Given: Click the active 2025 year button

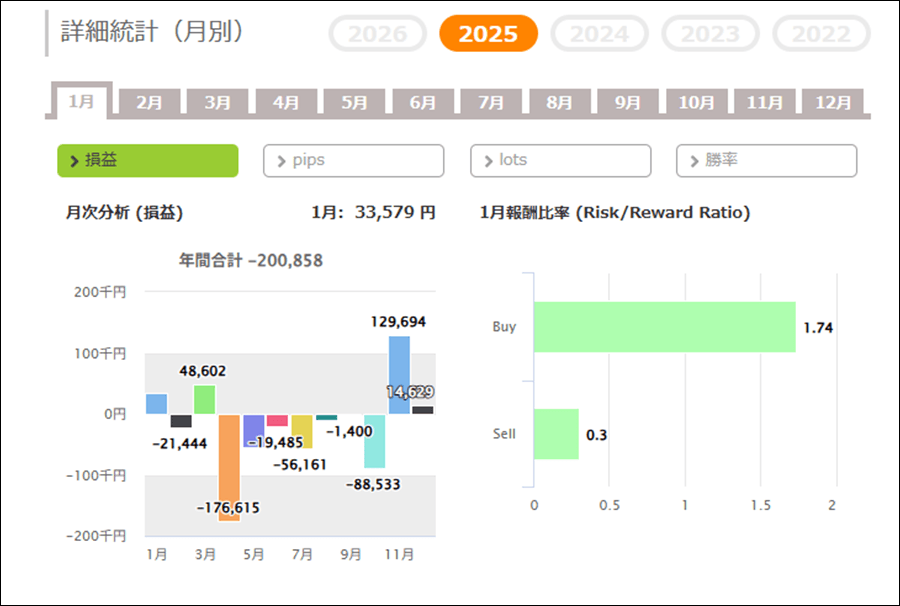Looking at the screenshot, I should click(x=488, y=34).
